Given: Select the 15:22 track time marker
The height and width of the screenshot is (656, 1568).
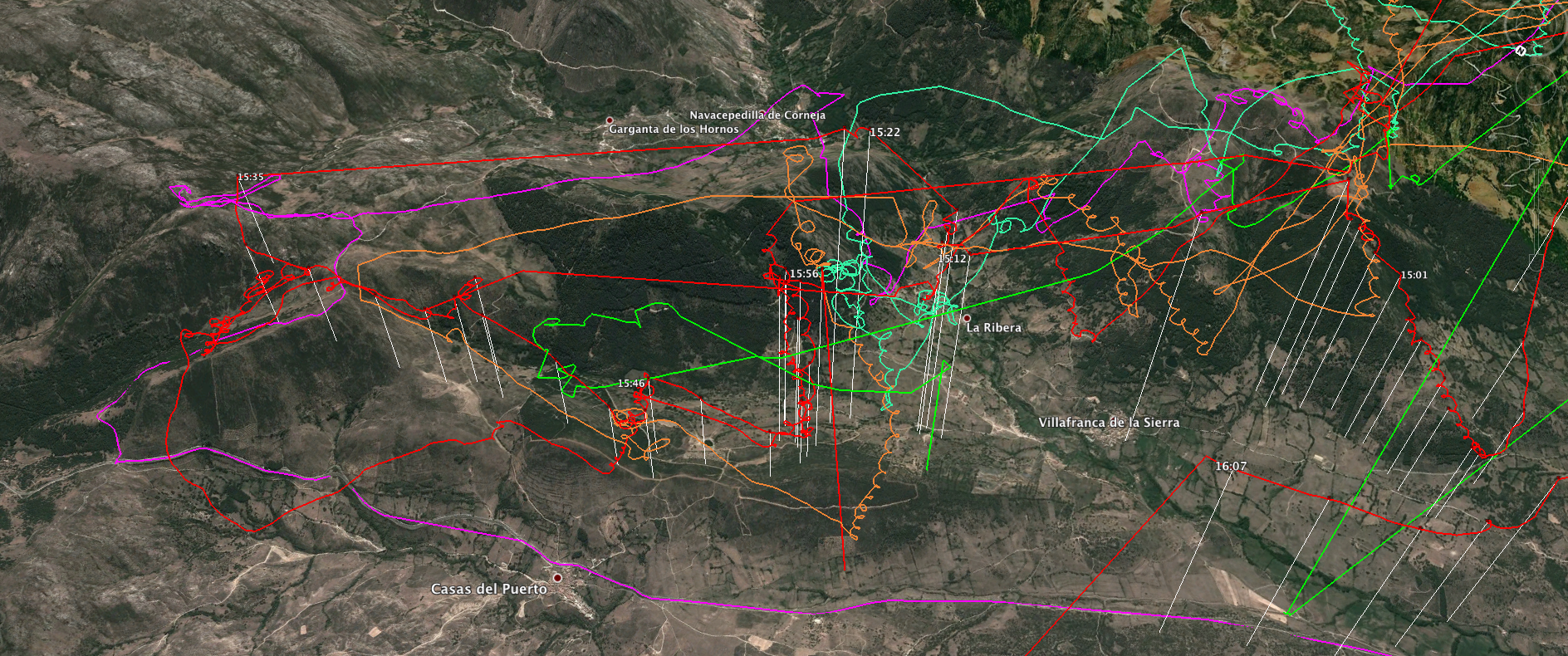Looking at the screenshot, I should [884, 132].
